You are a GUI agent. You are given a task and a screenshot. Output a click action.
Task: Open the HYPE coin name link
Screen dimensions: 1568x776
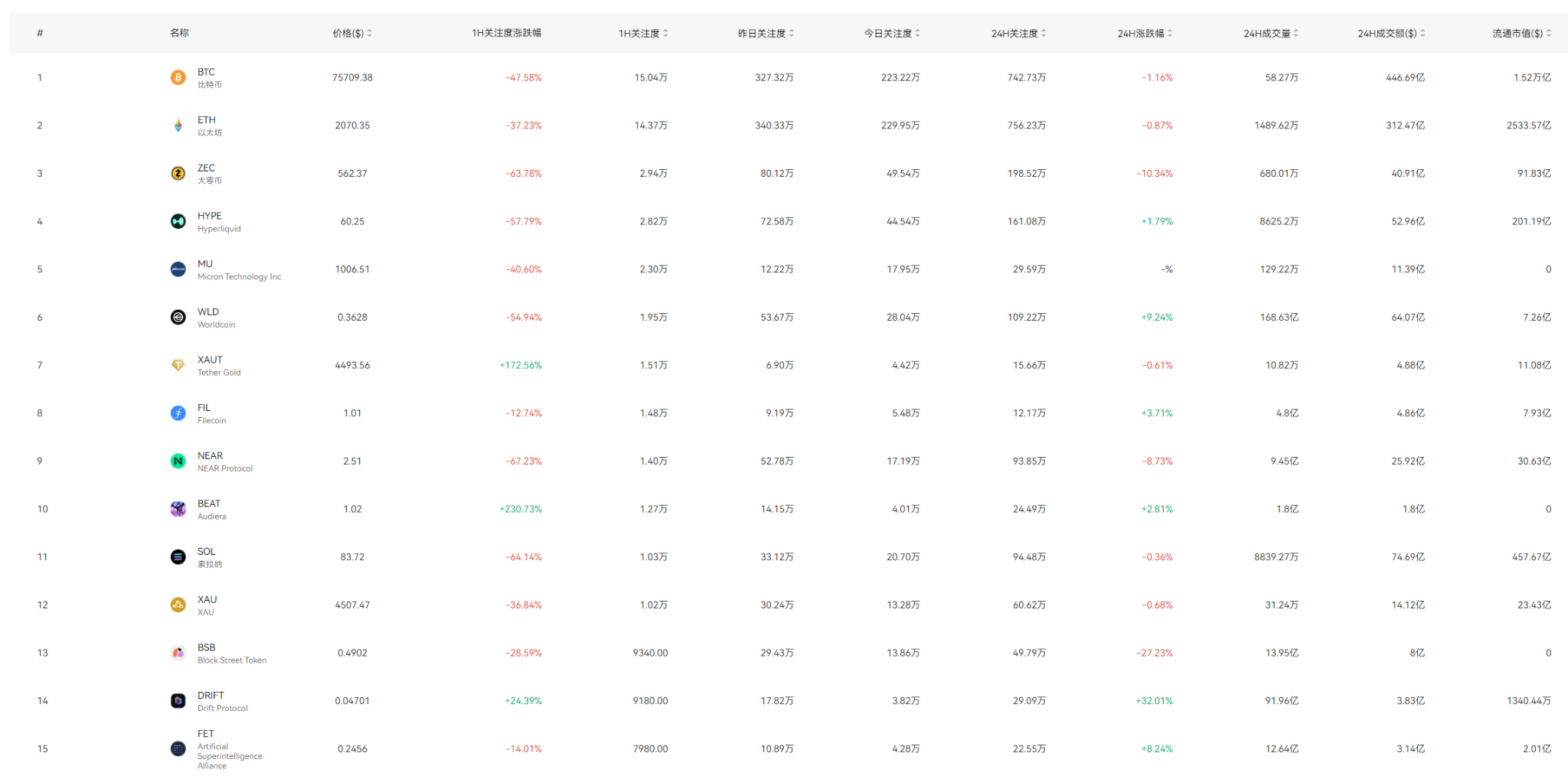[x=210, y=216]
